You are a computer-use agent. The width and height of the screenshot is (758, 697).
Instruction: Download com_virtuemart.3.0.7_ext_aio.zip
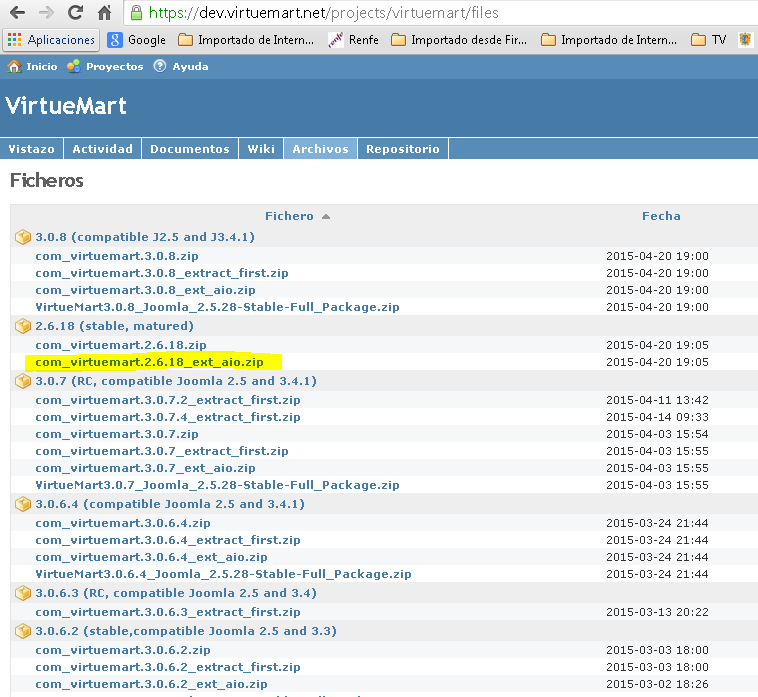coord(145,468)
